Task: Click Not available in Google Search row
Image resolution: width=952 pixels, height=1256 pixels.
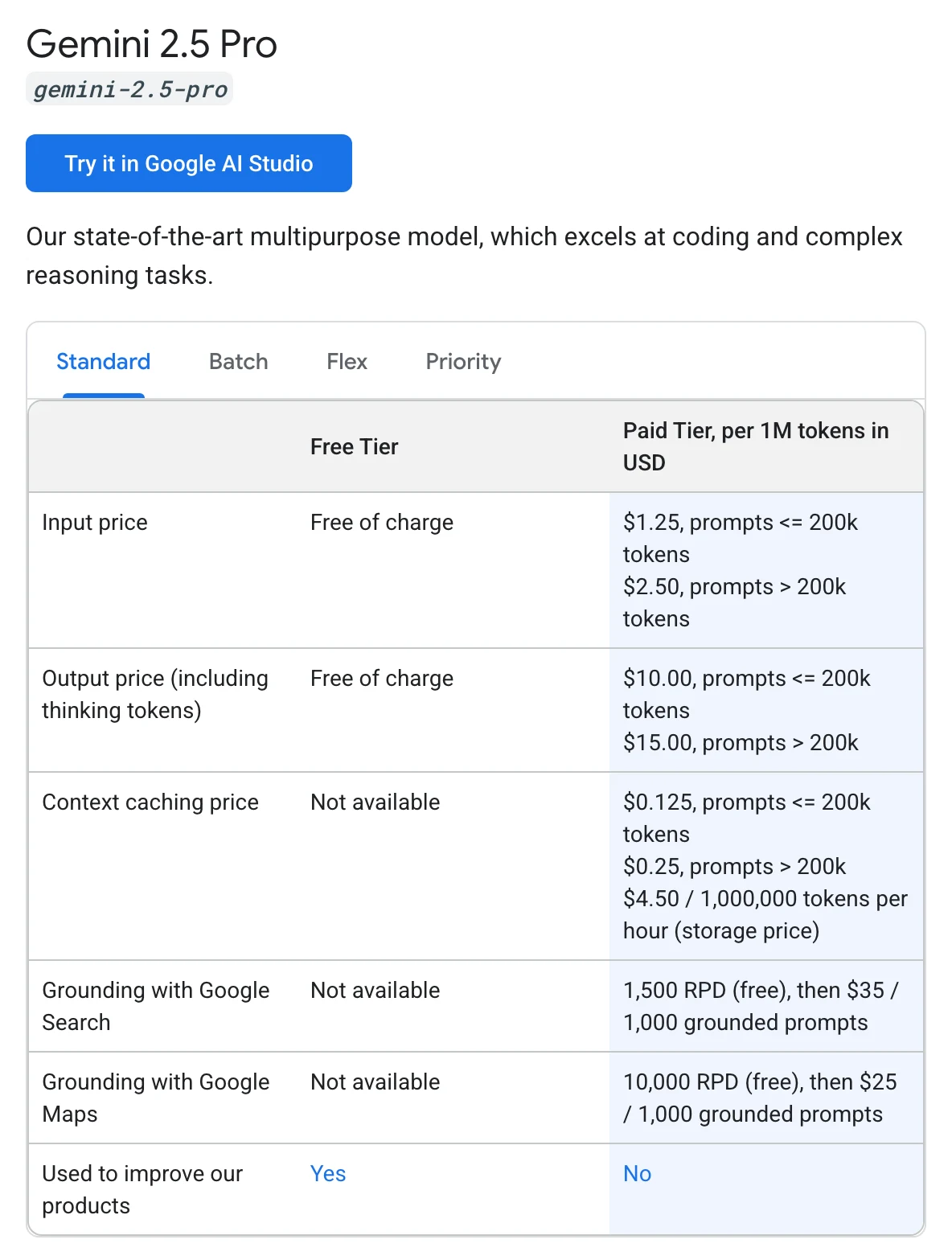Action: [x=375, y=991]
